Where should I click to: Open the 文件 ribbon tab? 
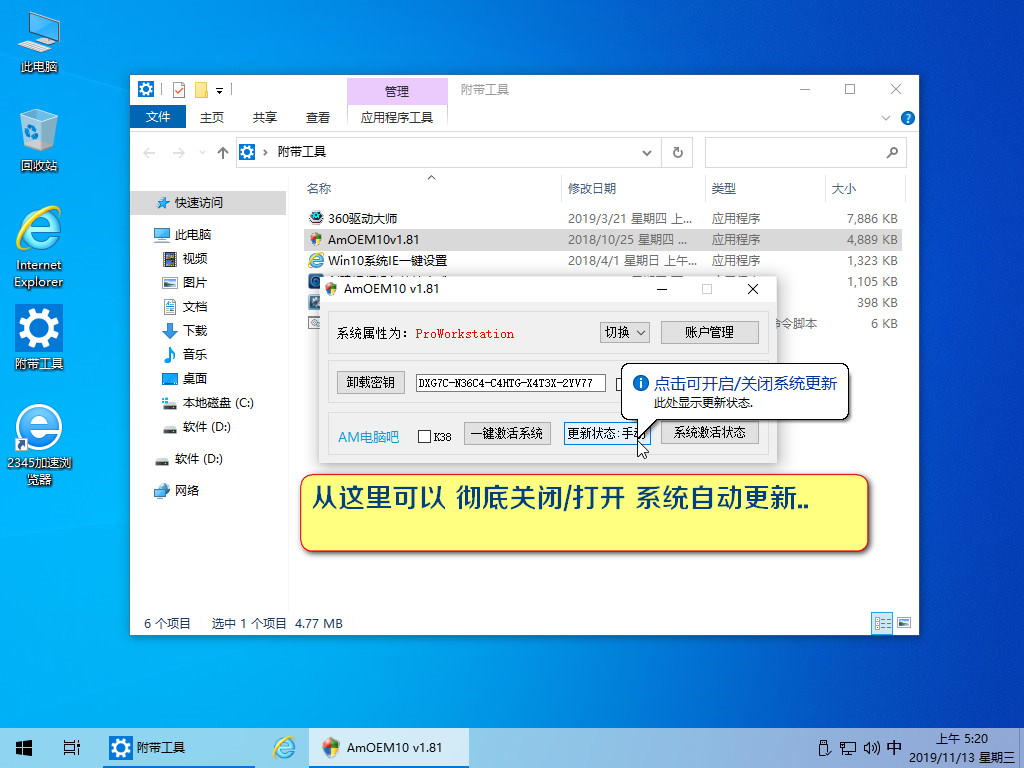pyautogui.click(x=158, y=117)
